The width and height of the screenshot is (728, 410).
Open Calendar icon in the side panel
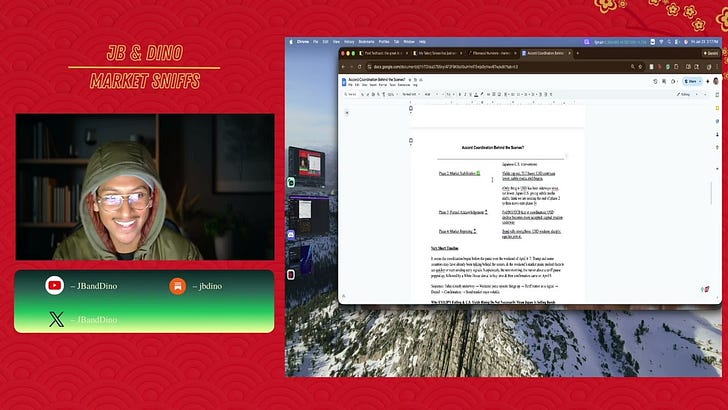click(717, 95)
